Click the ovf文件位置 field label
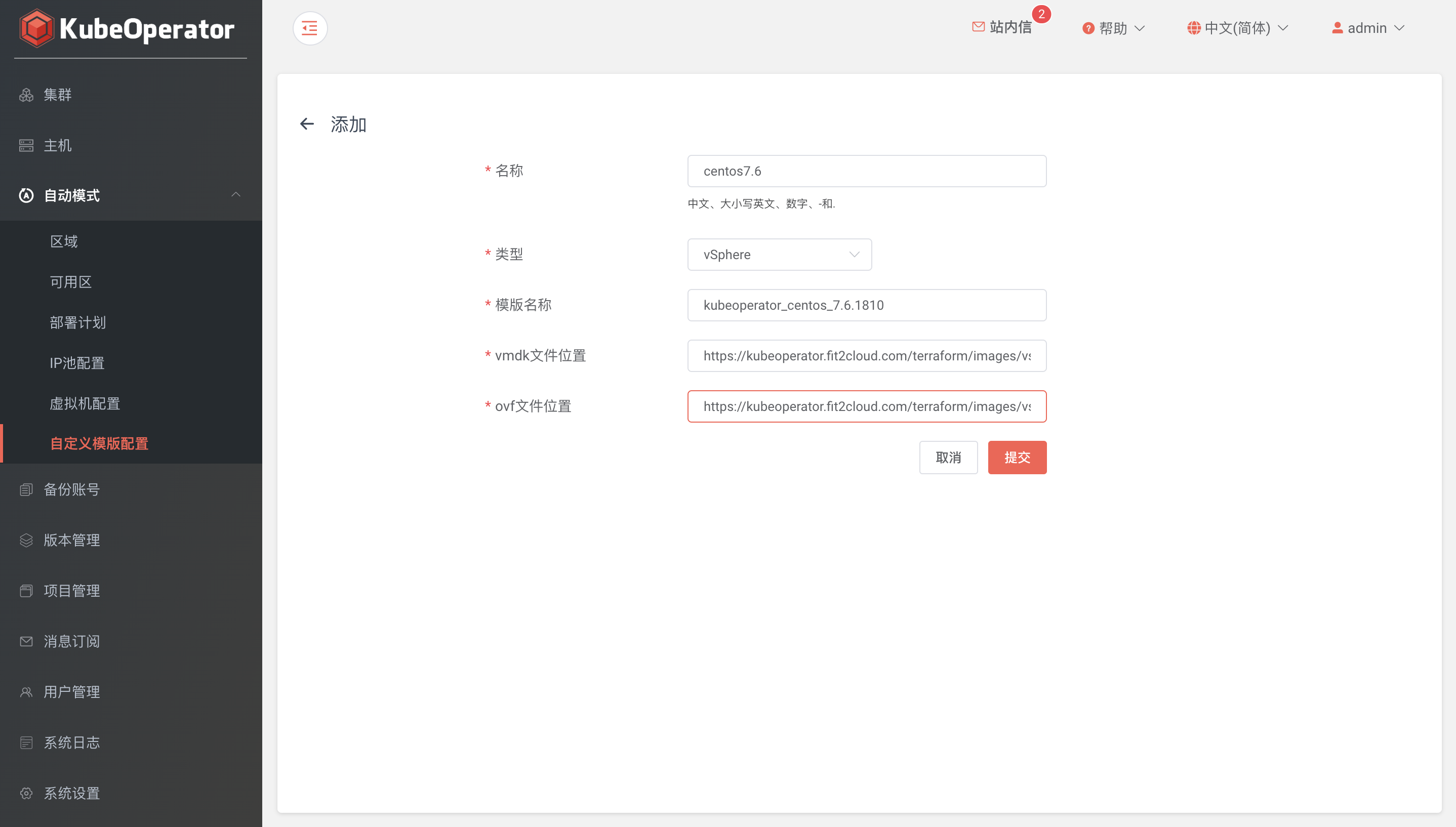 533,406
